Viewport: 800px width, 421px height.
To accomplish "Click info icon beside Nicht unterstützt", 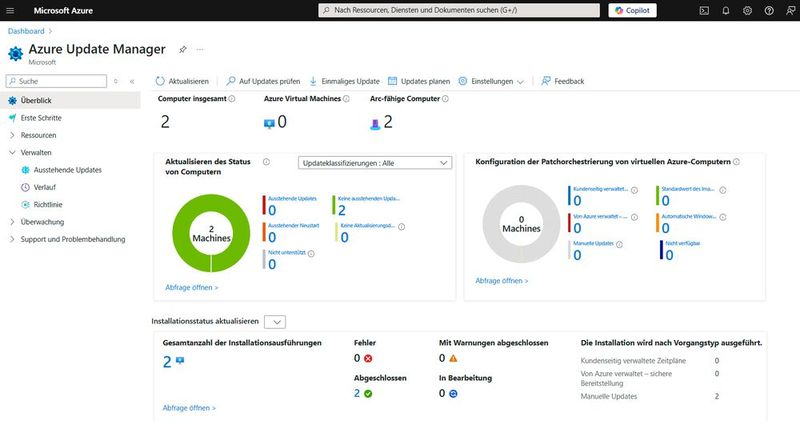I will point(311,253).
